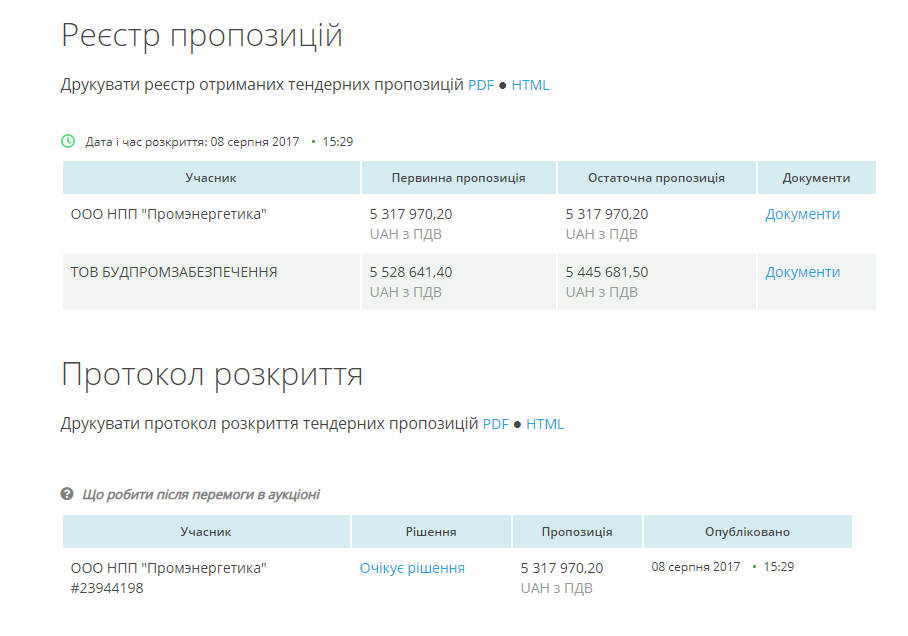Image resolution: width=908 pixels, height=636 pixels.
Task: Click the Очікує рішення decision link
Action: point(412,568)
